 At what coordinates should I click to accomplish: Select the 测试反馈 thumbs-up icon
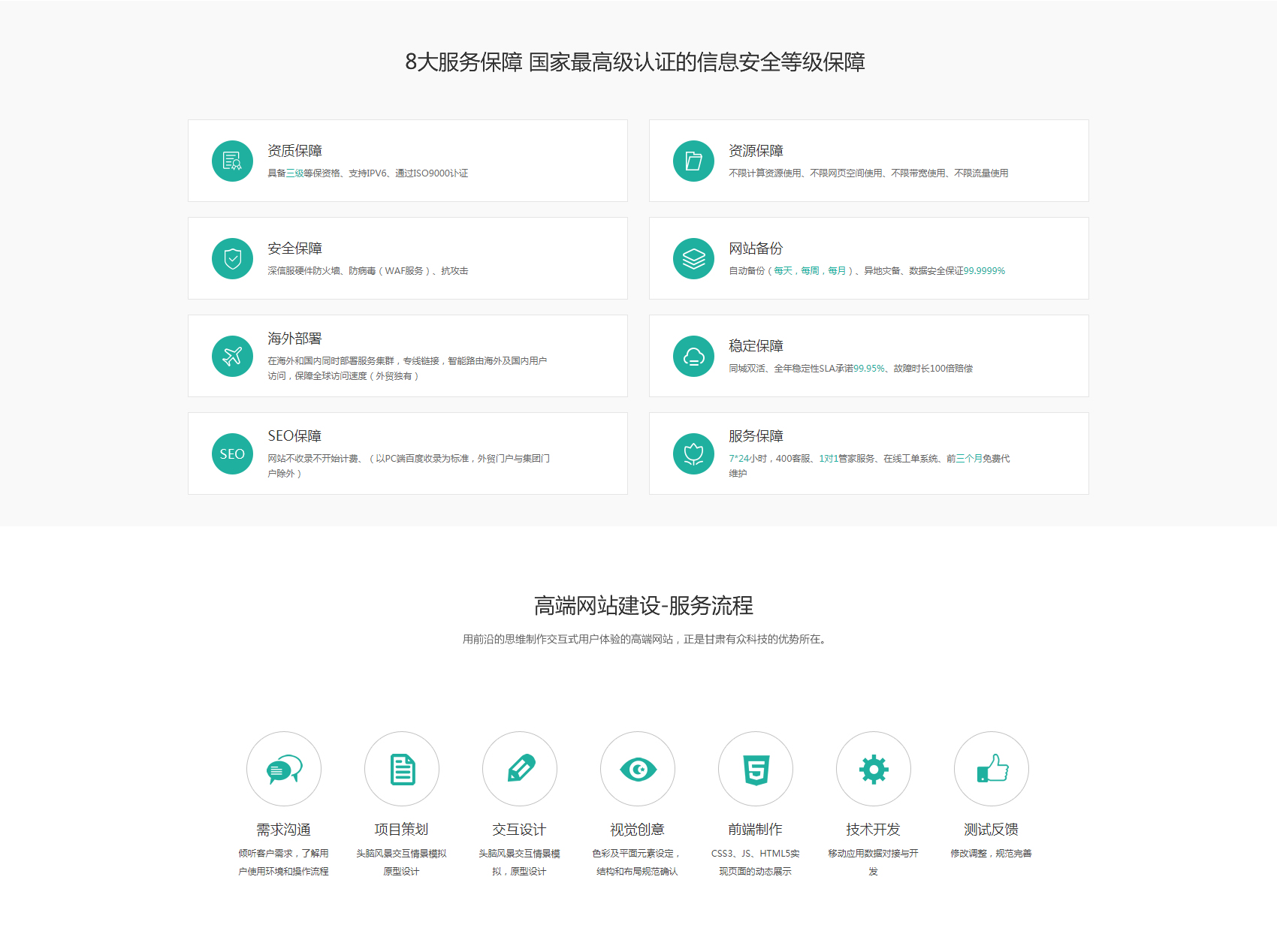(992, 769)
